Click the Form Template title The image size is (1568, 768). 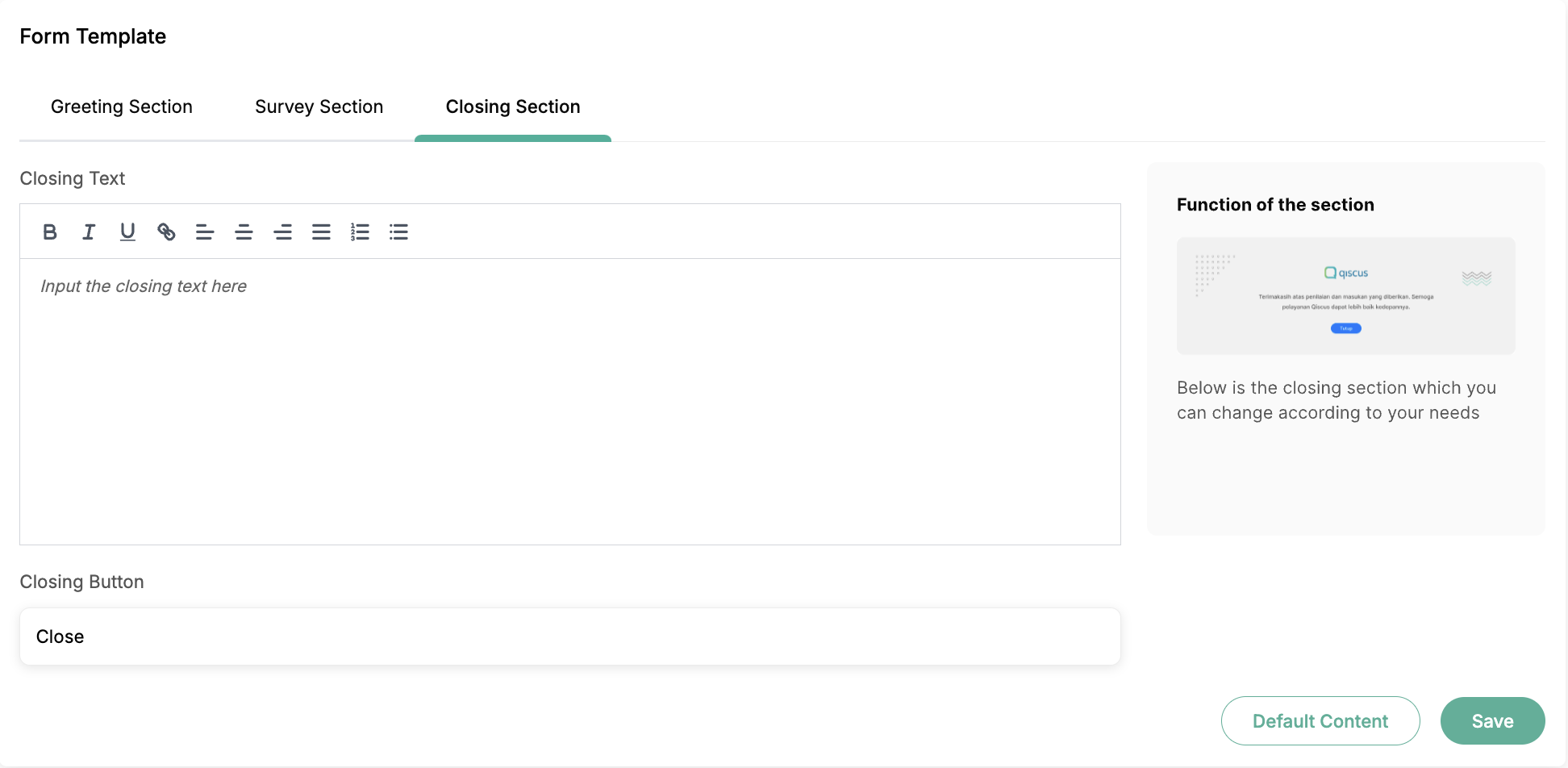click(x=93, y=36)
